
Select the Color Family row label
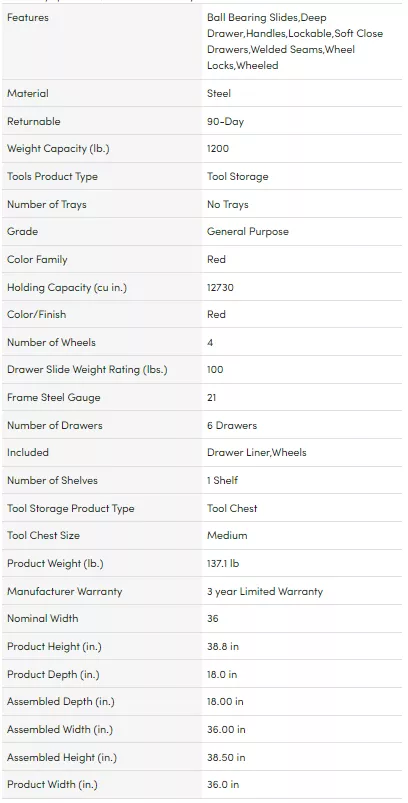pos(37,260)
